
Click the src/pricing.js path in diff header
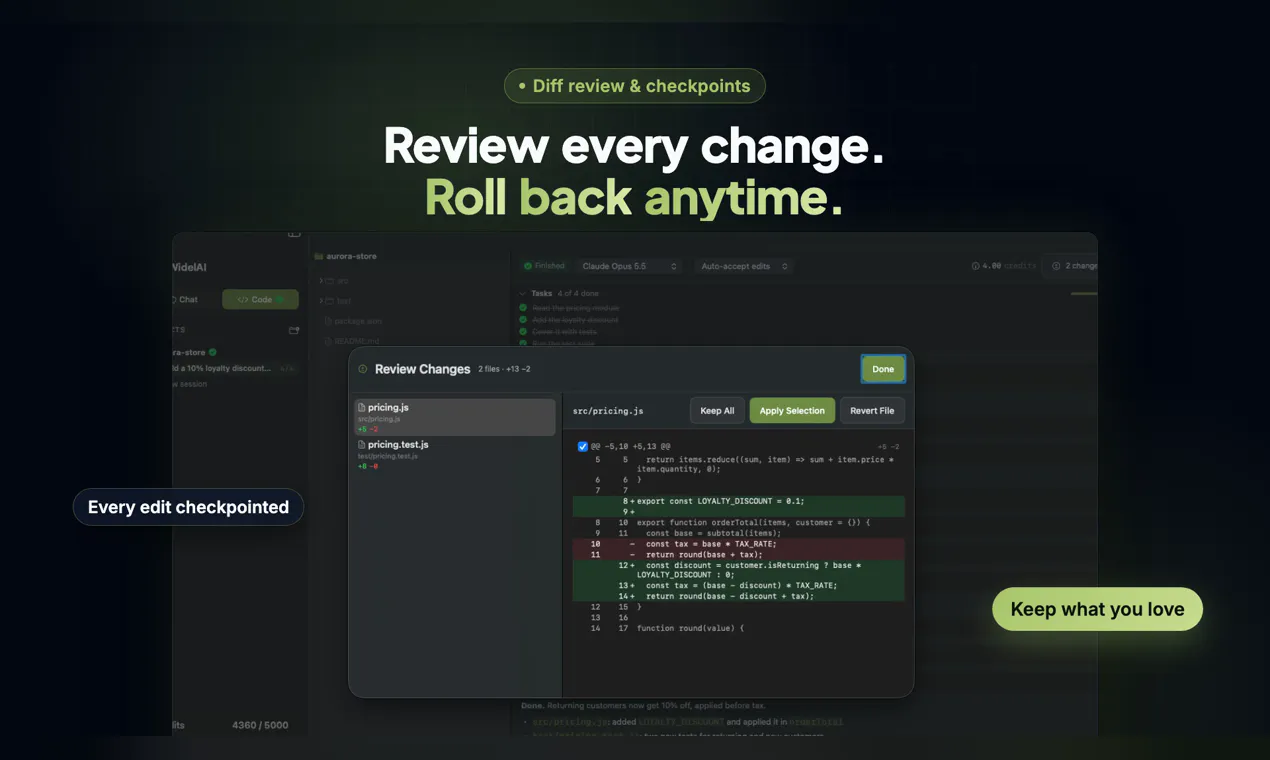click(x=608, y=411)
